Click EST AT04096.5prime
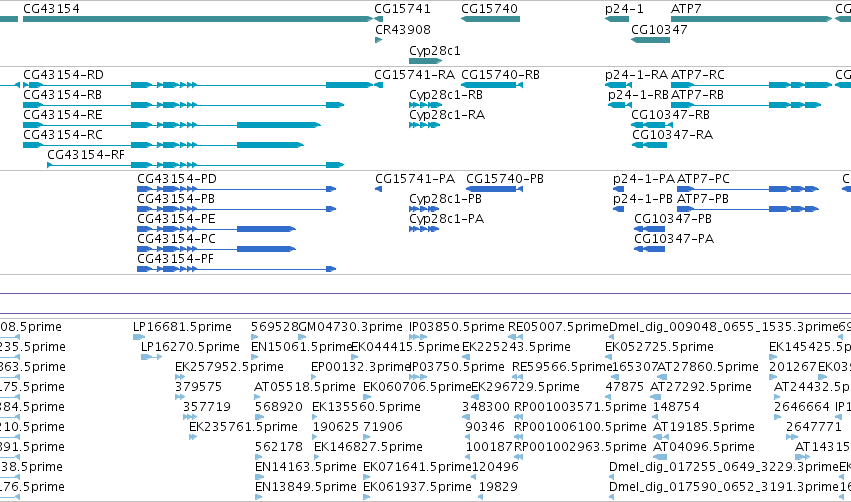The width and height of the screenshot is (851, 502). [704, 447]
